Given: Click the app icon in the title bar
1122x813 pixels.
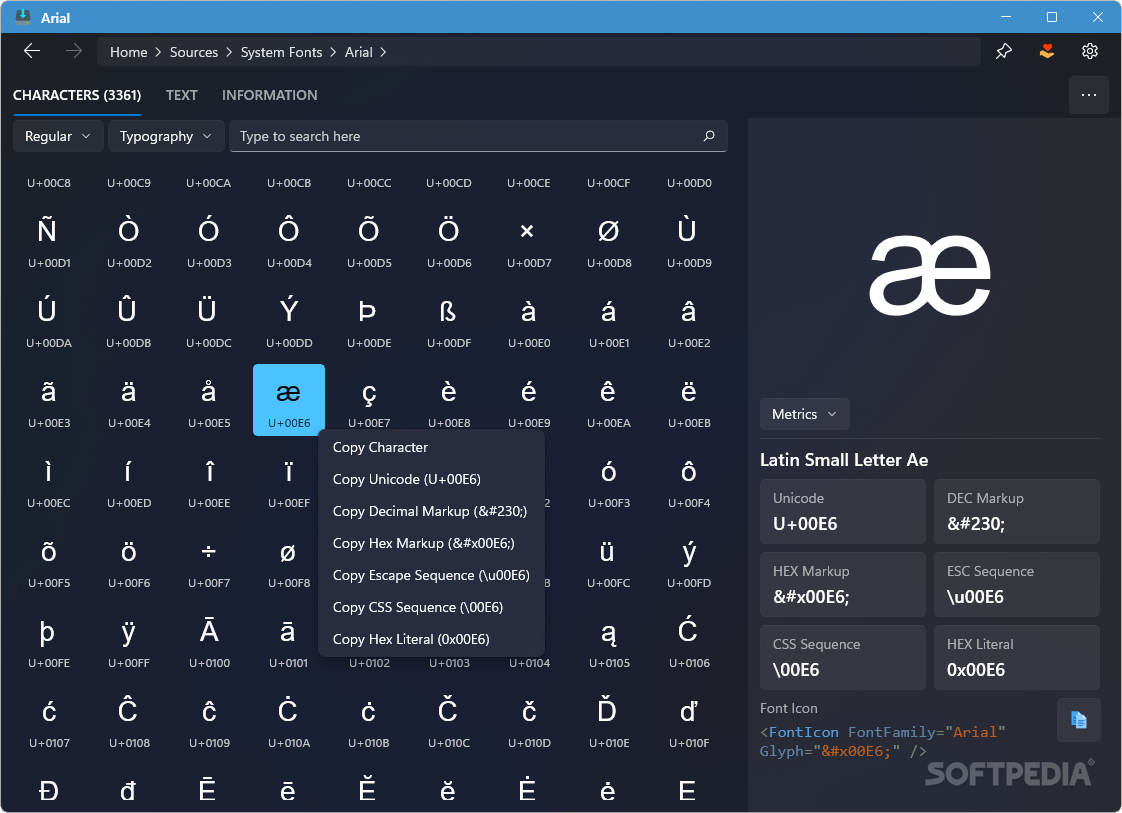Looking at the screenshot, I should 23,17.
